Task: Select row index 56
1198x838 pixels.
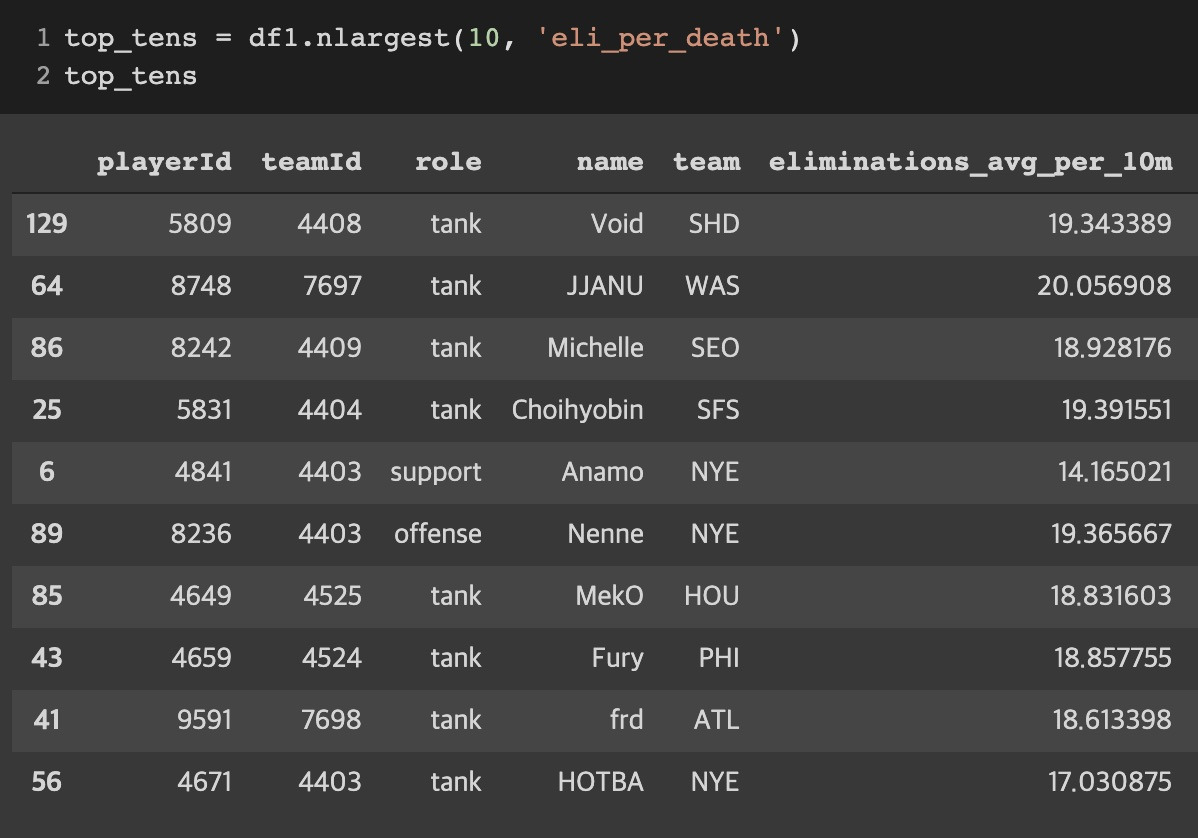Action: (47, 781)
